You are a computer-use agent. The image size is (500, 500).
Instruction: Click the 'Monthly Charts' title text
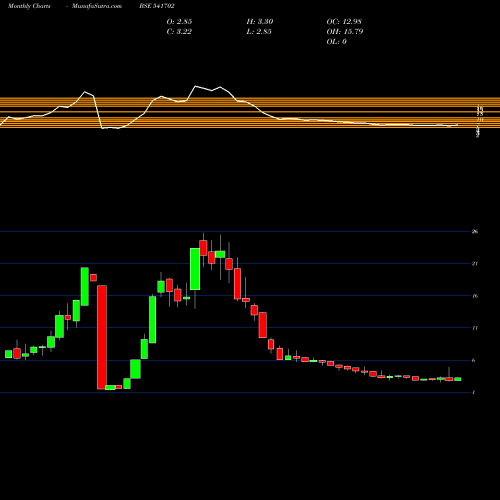point(29,6)
